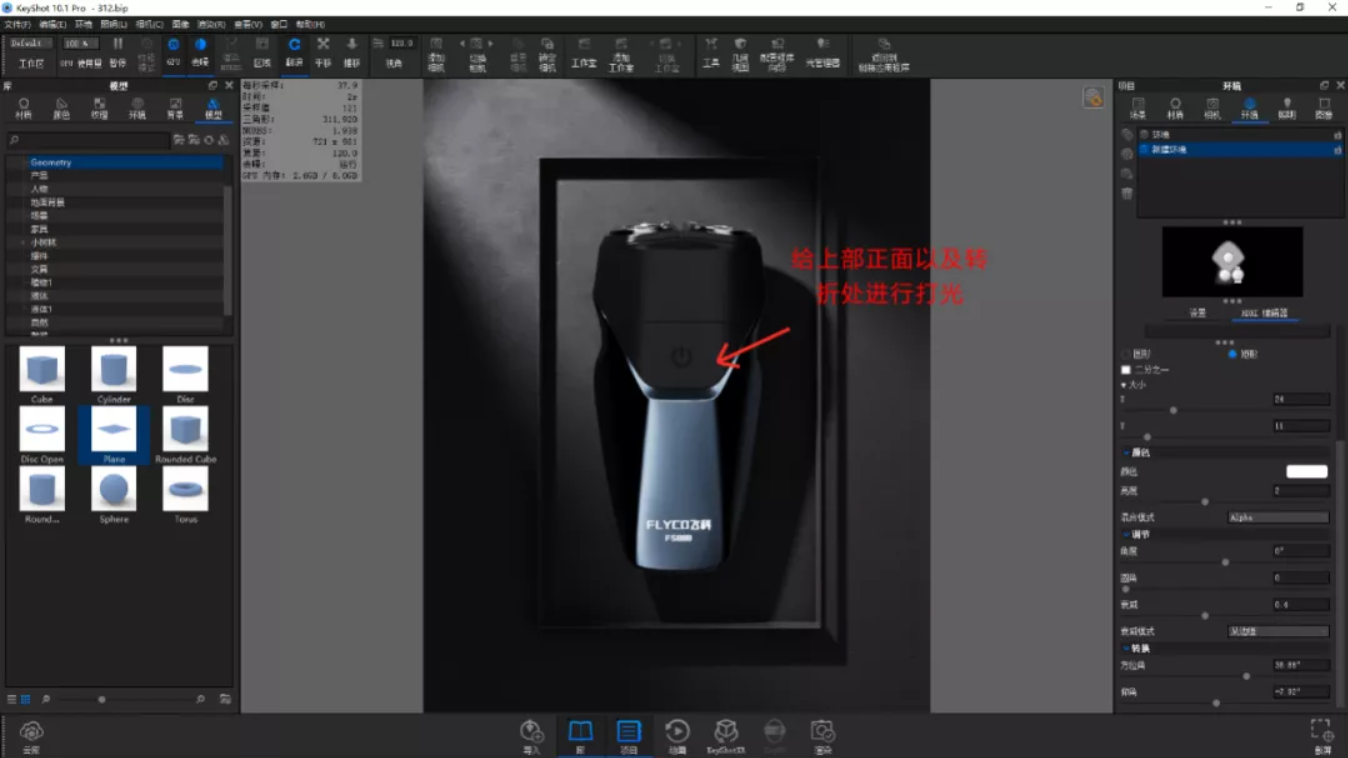The image size is (1348, 758).
Task: Click the Animation icon in bottom bar
Action: (677, 737)
